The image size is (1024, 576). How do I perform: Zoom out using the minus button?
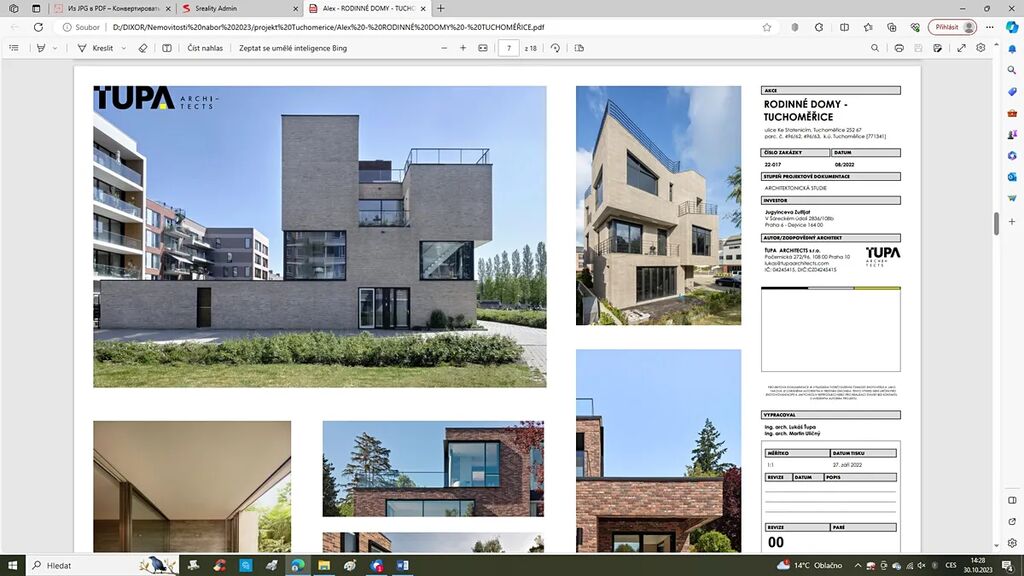pos(444,48)
